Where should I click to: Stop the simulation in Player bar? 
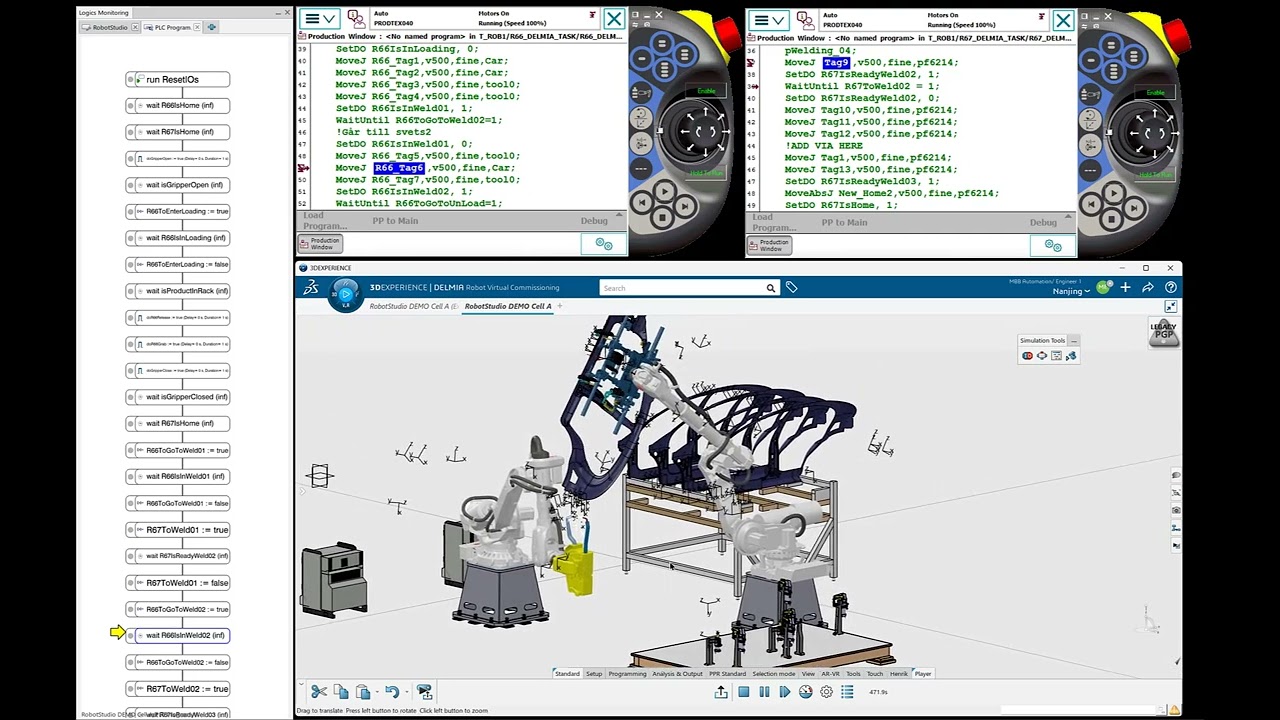[743, 692]
